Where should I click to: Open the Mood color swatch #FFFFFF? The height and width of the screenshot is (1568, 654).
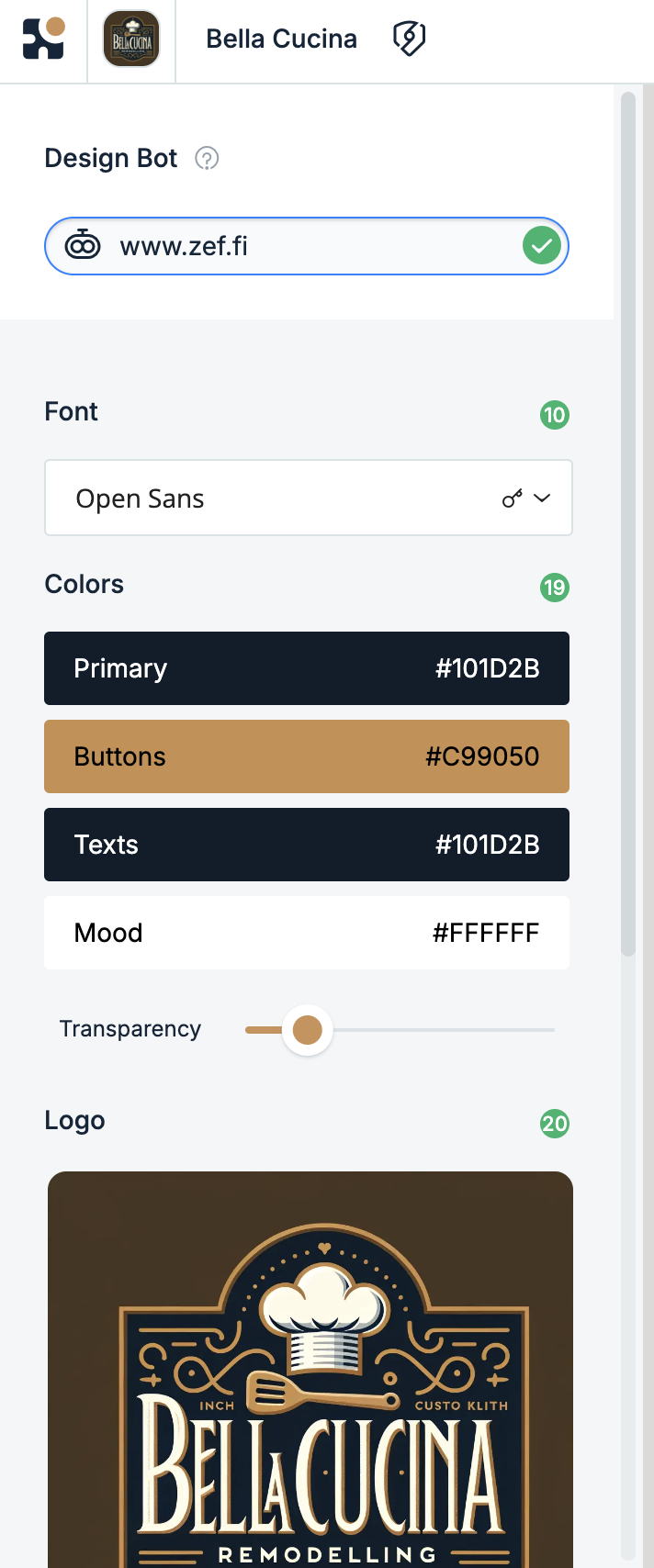pos(307,933)
